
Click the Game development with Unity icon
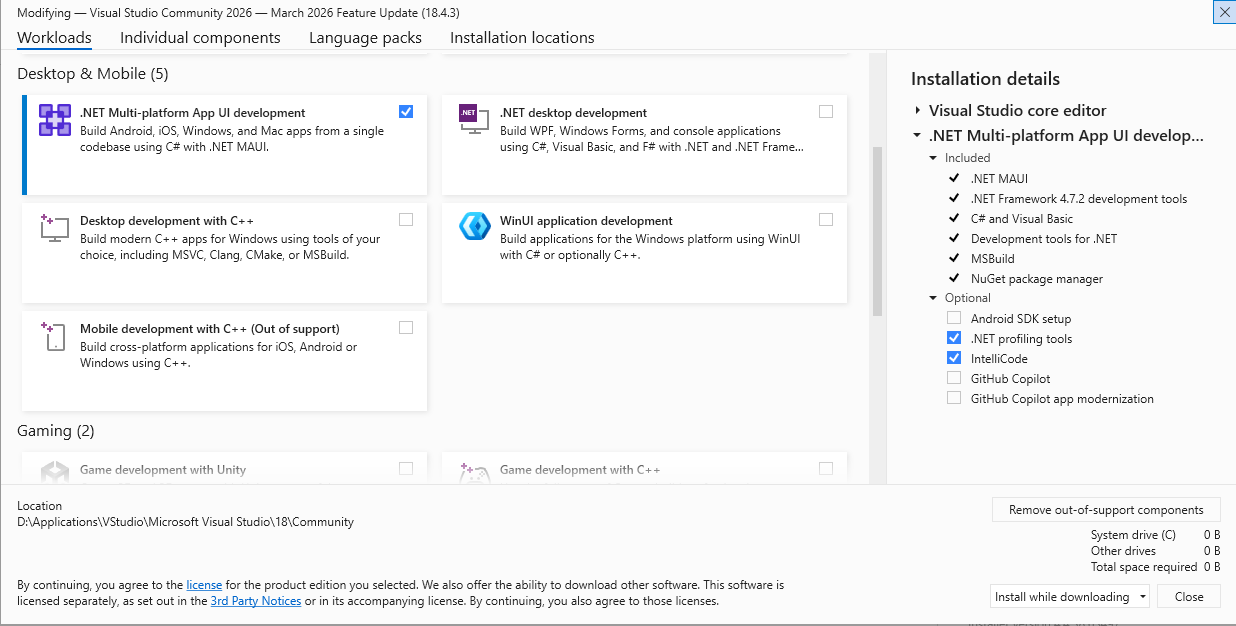(55, 472)
